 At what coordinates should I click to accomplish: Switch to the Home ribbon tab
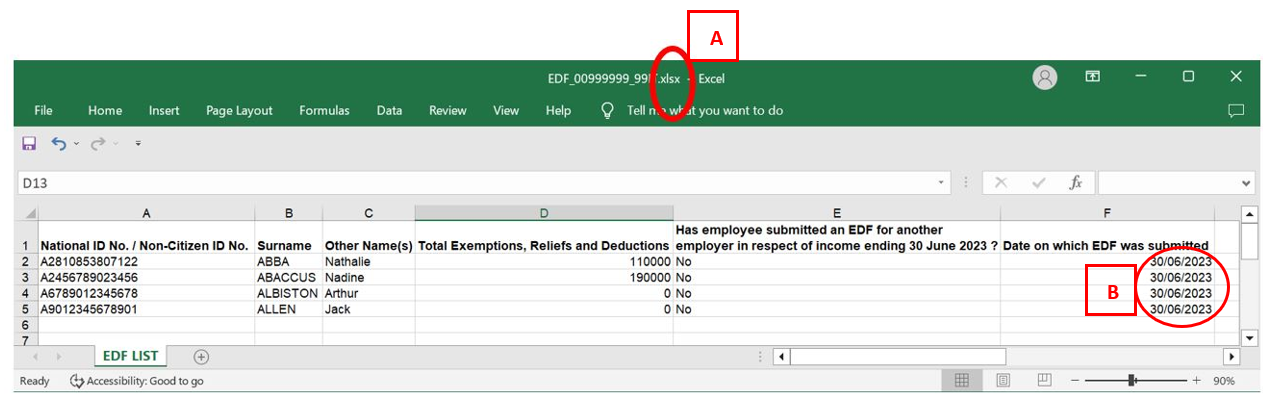click(105, 111)
